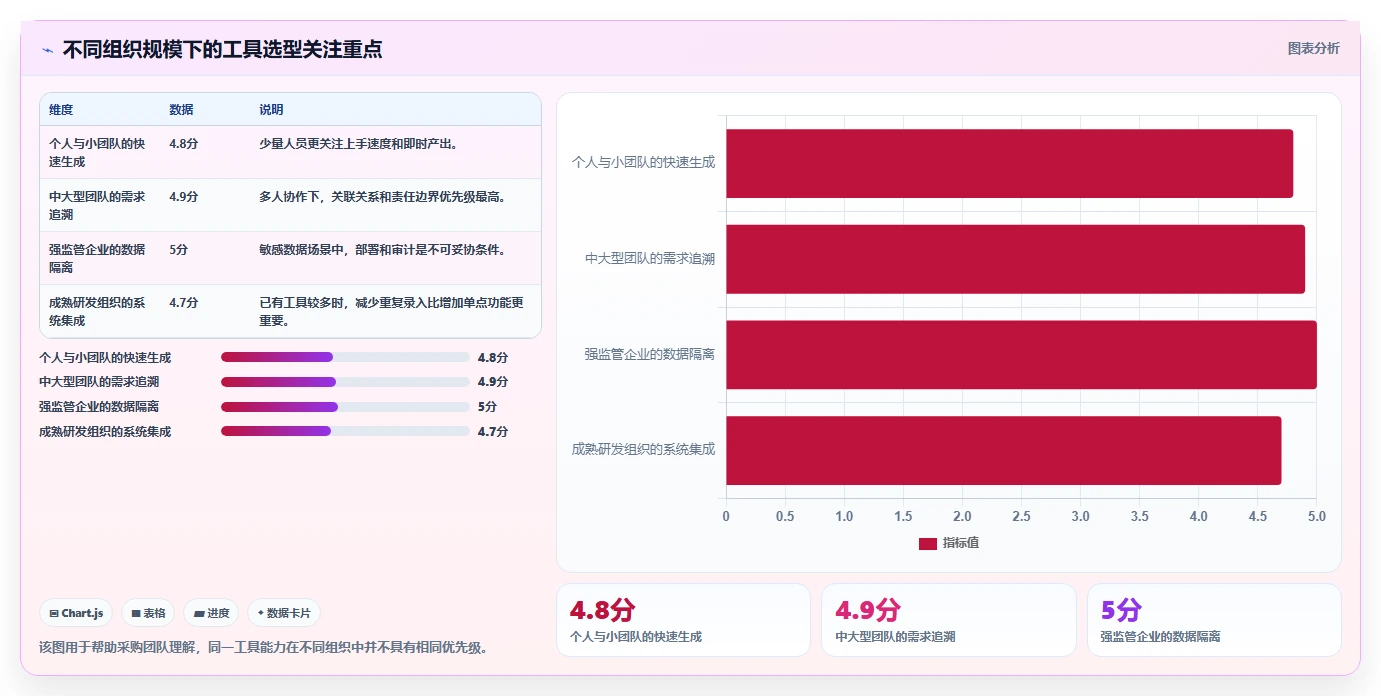Click y-axis label 成熟研发组织的系统集成 in chart
The image size is (1381, 696).
pyautogui.click(x=644, y=450)
